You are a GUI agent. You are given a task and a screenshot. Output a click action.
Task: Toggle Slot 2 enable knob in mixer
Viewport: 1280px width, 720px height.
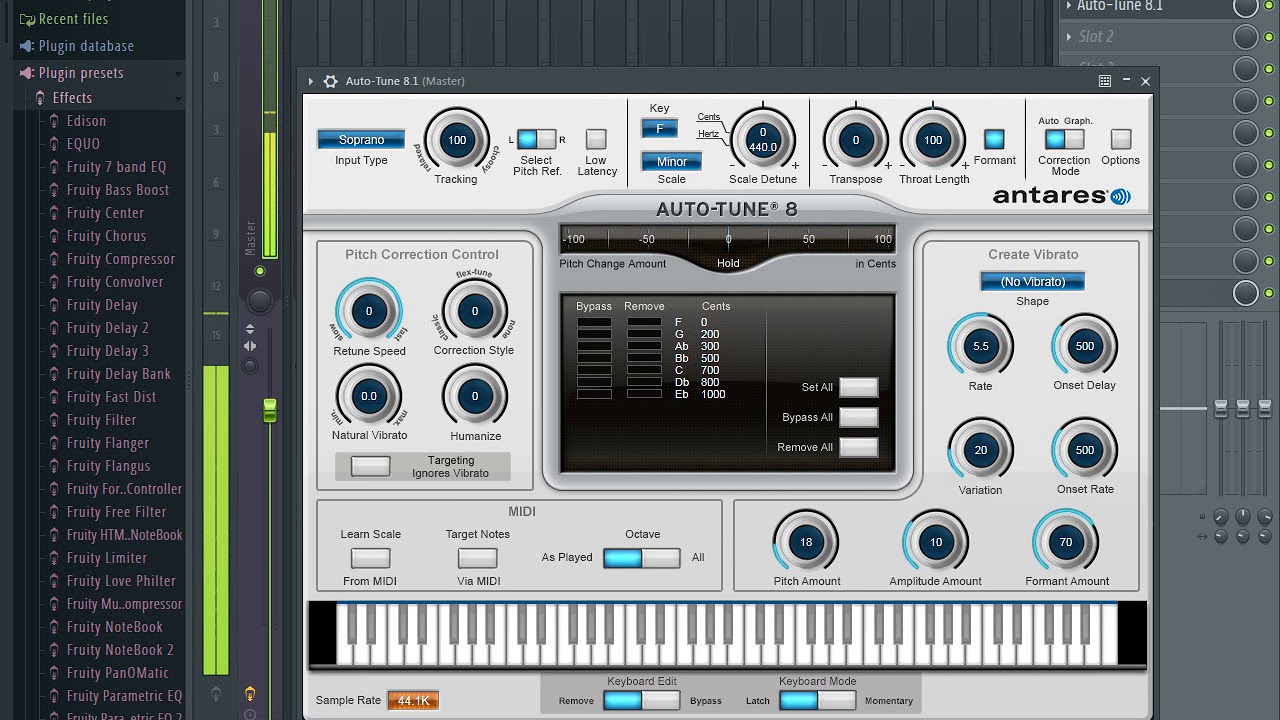[1245, 37]
